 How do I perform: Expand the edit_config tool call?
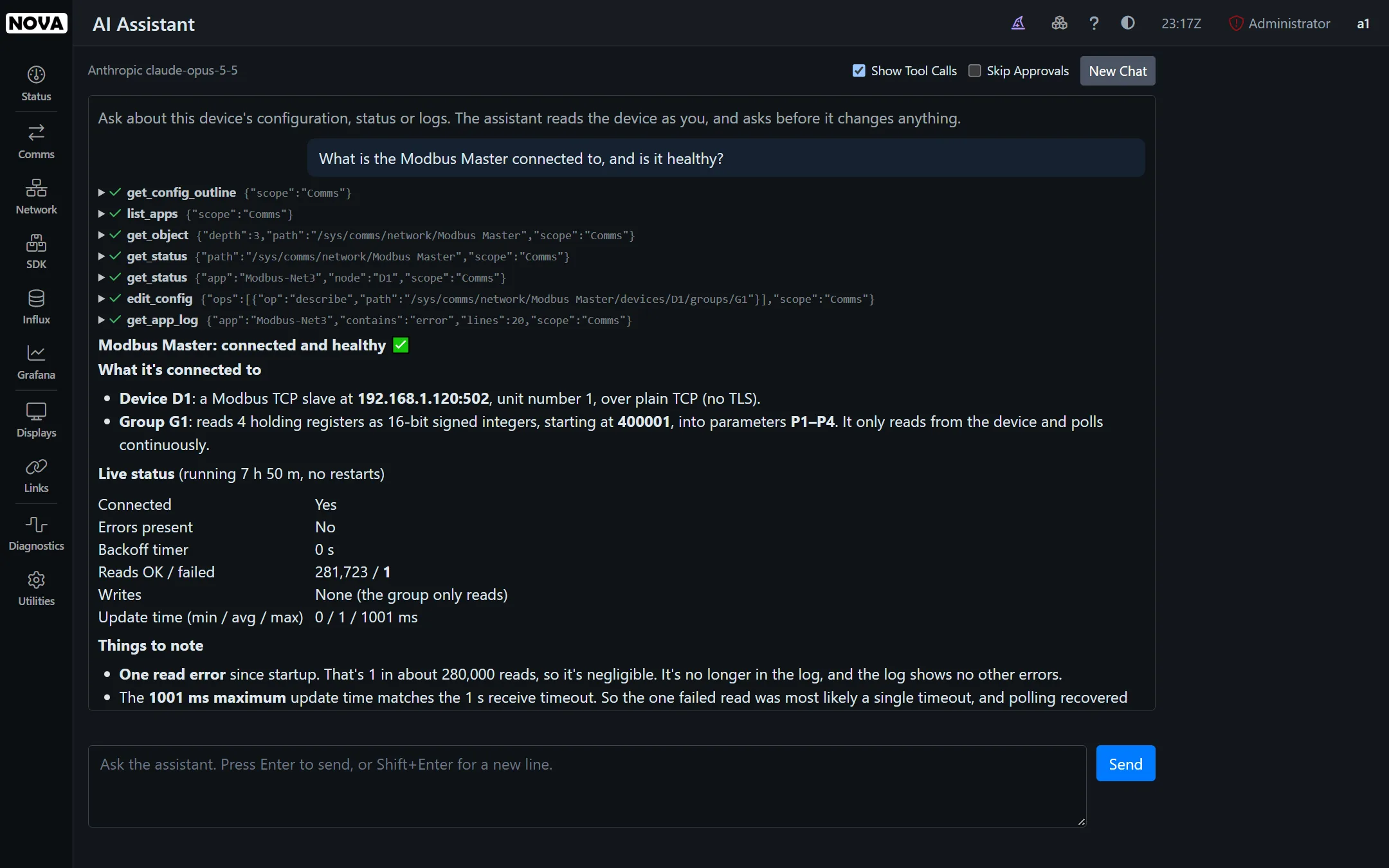pos(102,298)
